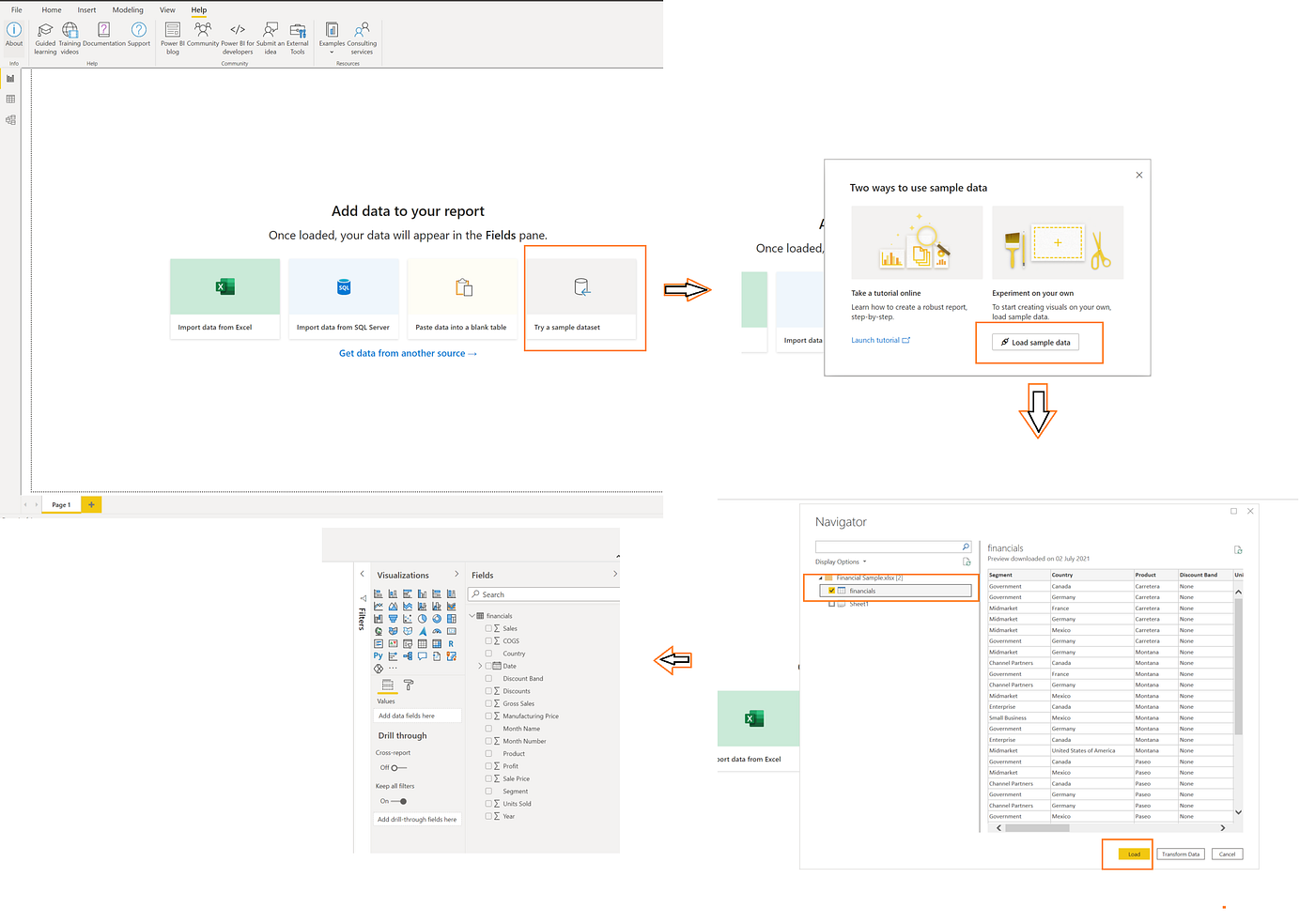Click the Load button in Navigator

[1132, 854]
